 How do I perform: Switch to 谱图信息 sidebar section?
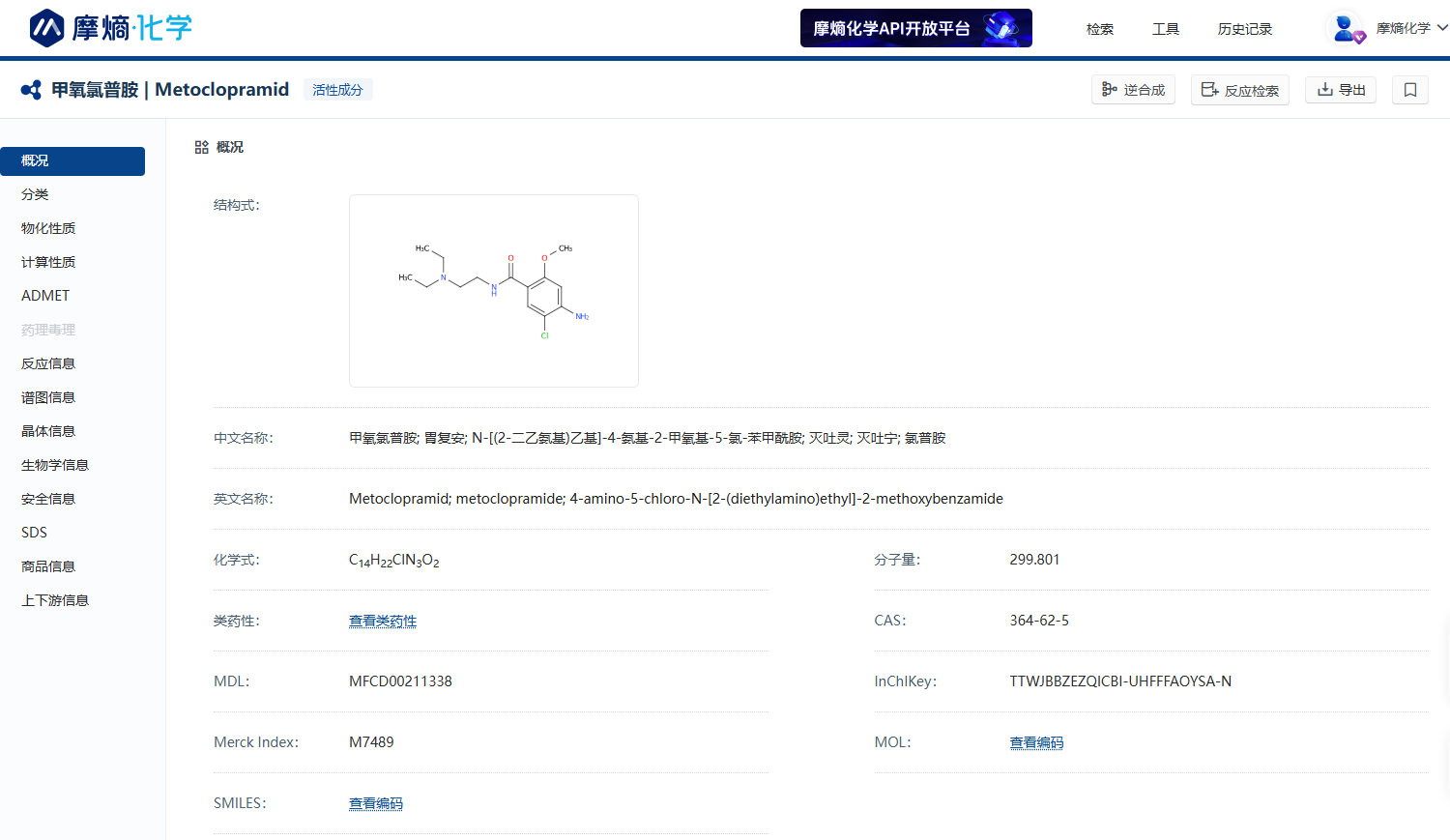48,397
